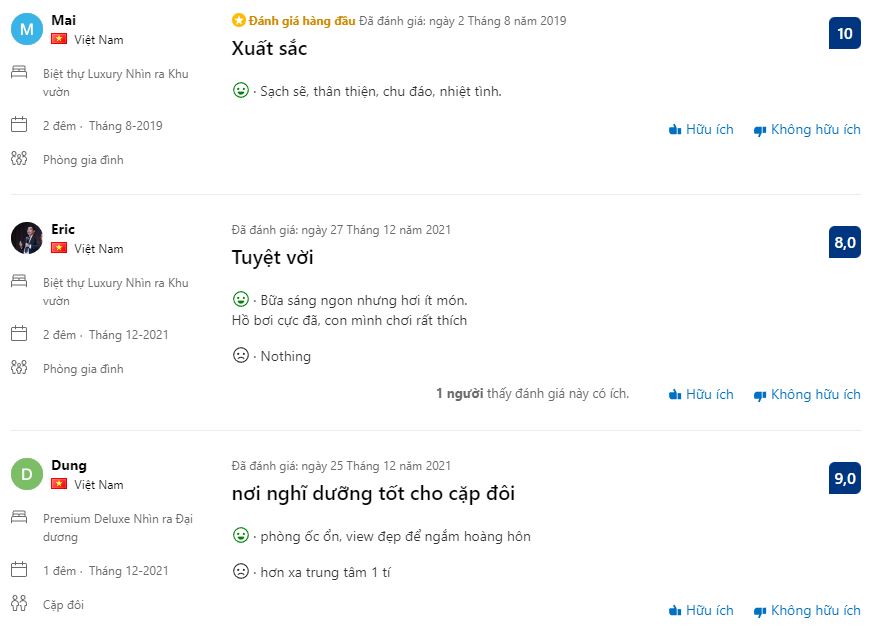Click Không hữu ích on Dung's review
Screen dimensions: 883x638
(x=807, y=610)
